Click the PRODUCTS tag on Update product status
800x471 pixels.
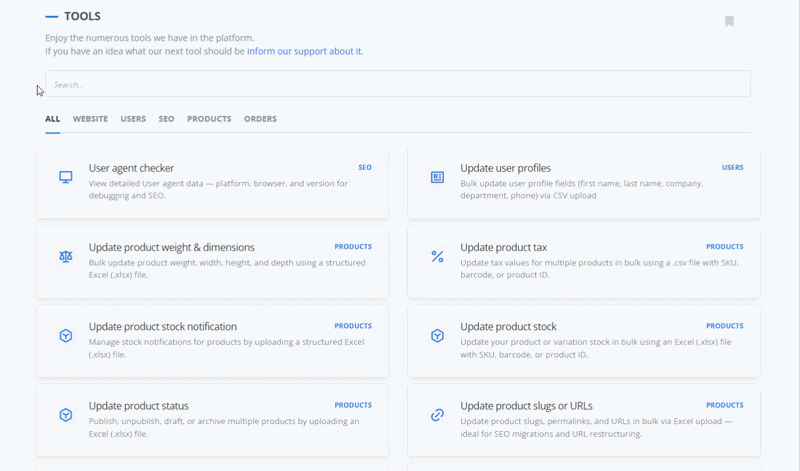pyautogui.click(x=353, y=405)
